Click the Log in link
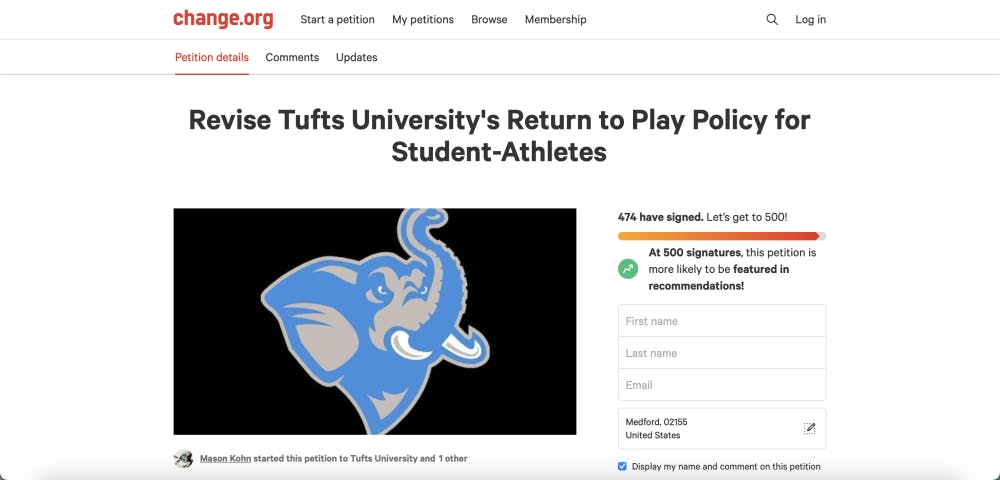Viewport: 1000px width, 480px height. point(811,19)
